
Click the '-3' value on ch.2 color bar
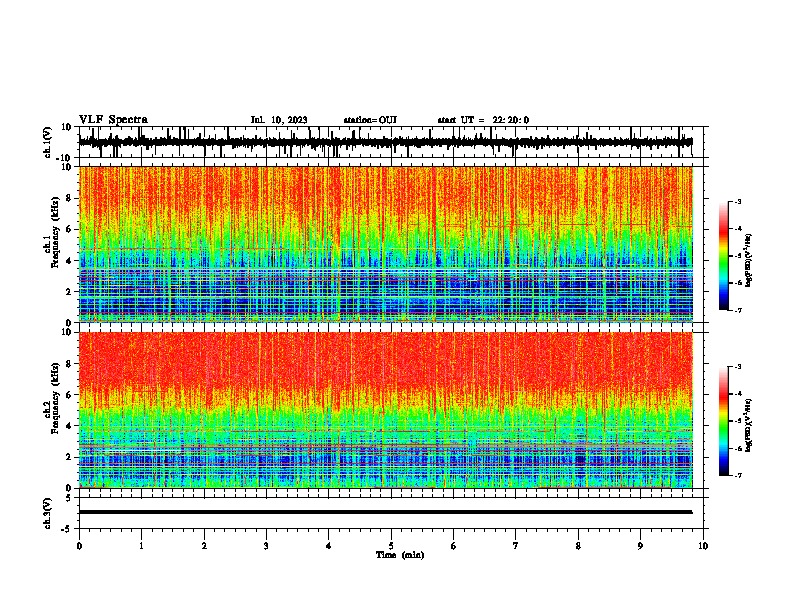[737, 367]
